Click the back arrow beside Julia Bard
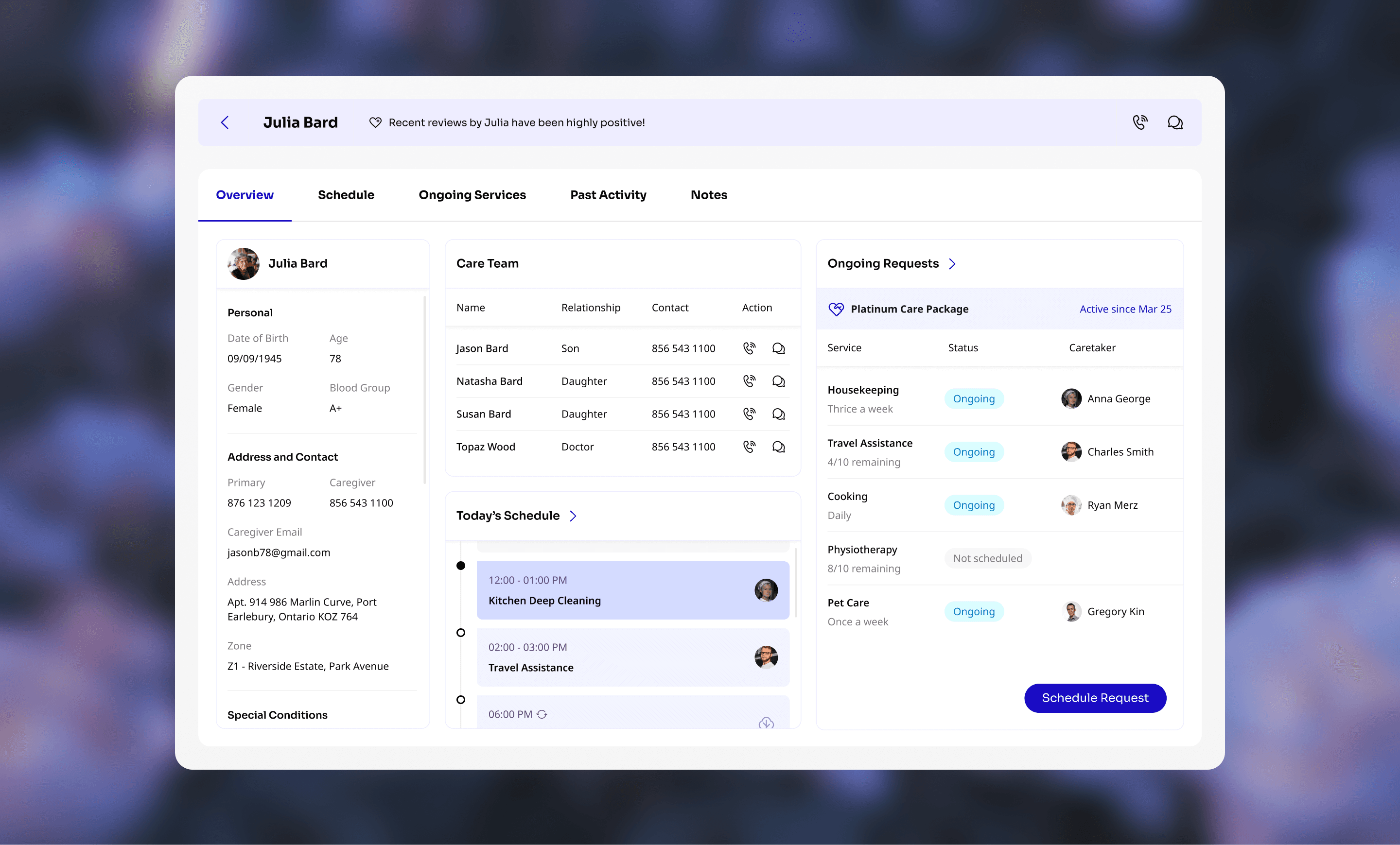 (225, 122)
